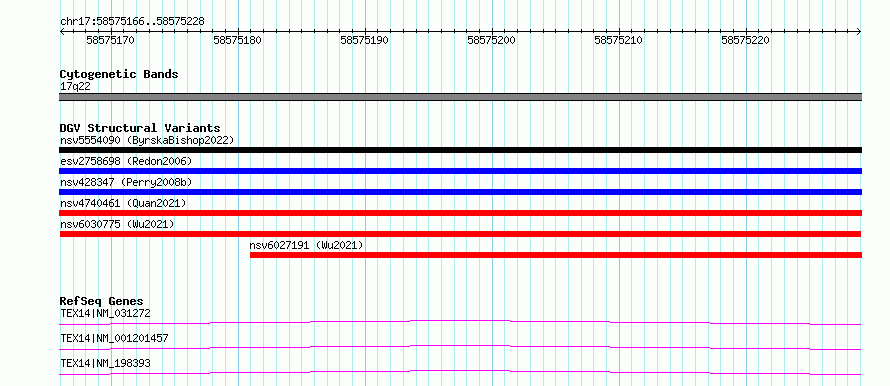Click ruler position 58575220
Viewport: 890px width, 386px height.
(745, 40)
